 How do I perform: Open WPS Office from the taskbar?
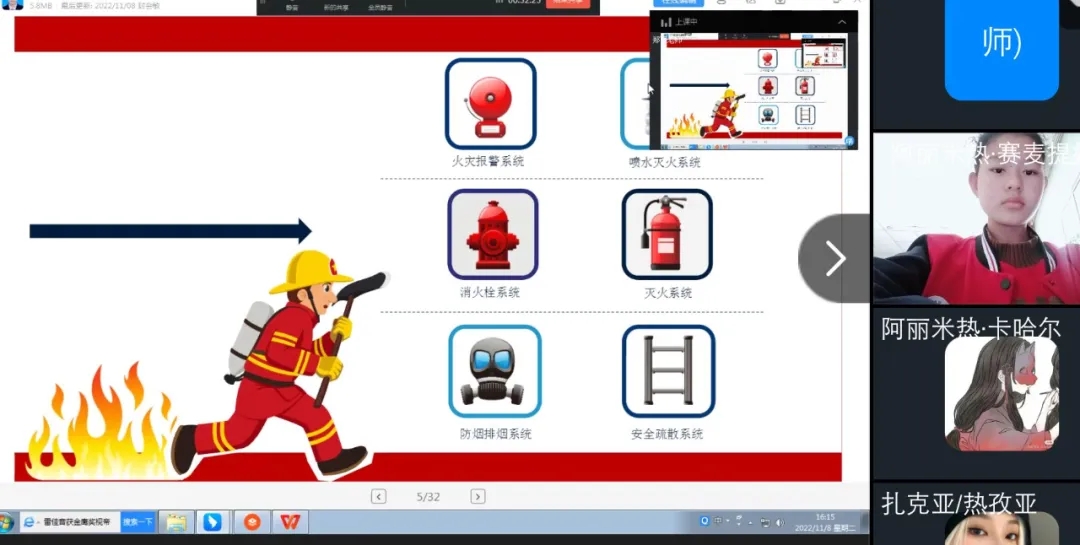(290, 522)
